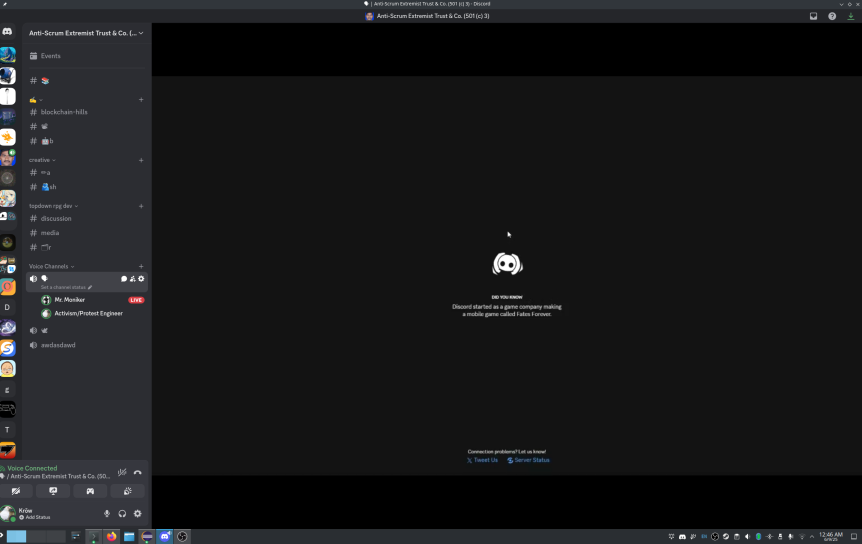
Task: Open the Tweet Us link
Action: click(482, 460)
